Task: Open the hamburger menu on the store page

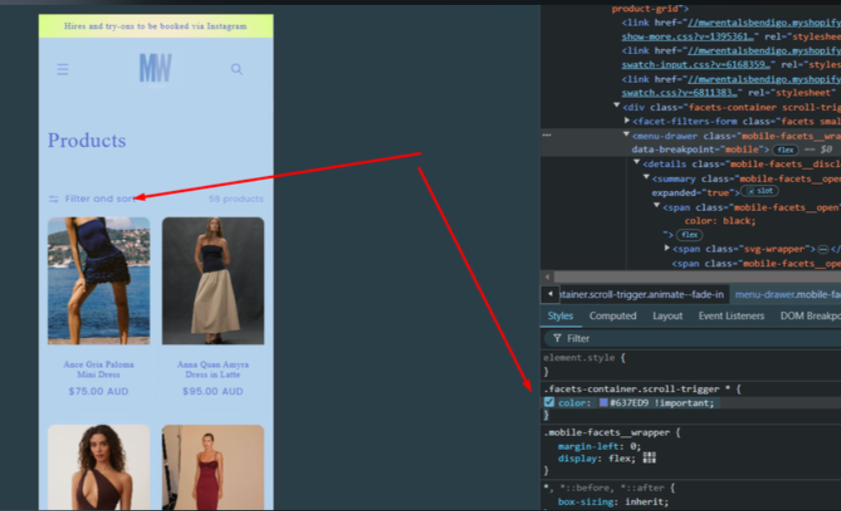Action: click(x=63, y=69)
